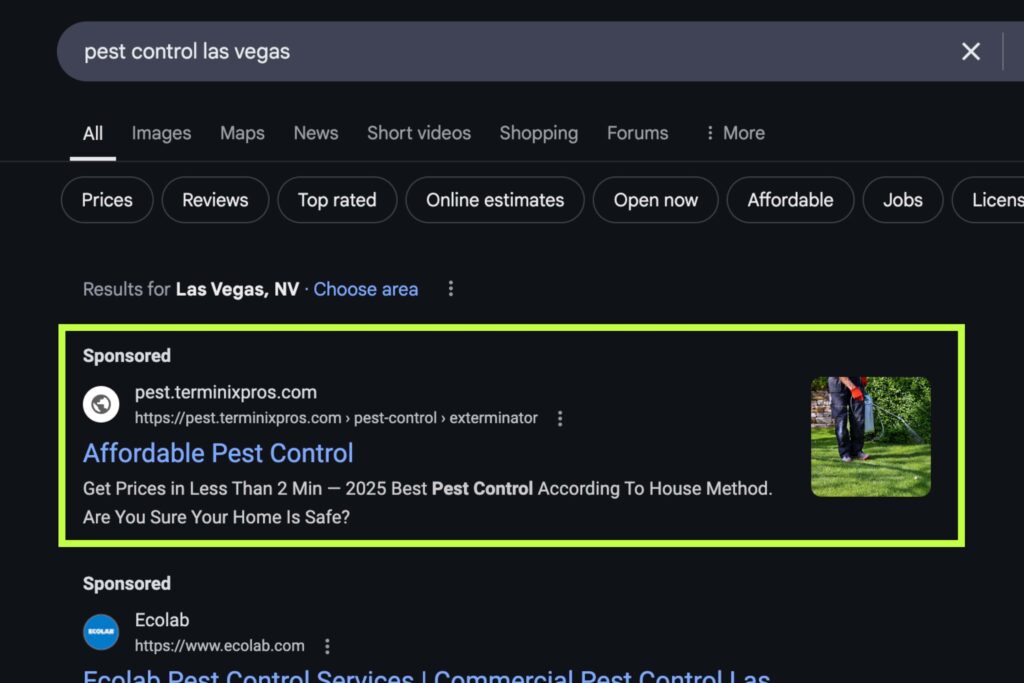Screen dimensions: 1024x683
Task: Switch to the Images results tab
Action: click(x=161, y=132)
